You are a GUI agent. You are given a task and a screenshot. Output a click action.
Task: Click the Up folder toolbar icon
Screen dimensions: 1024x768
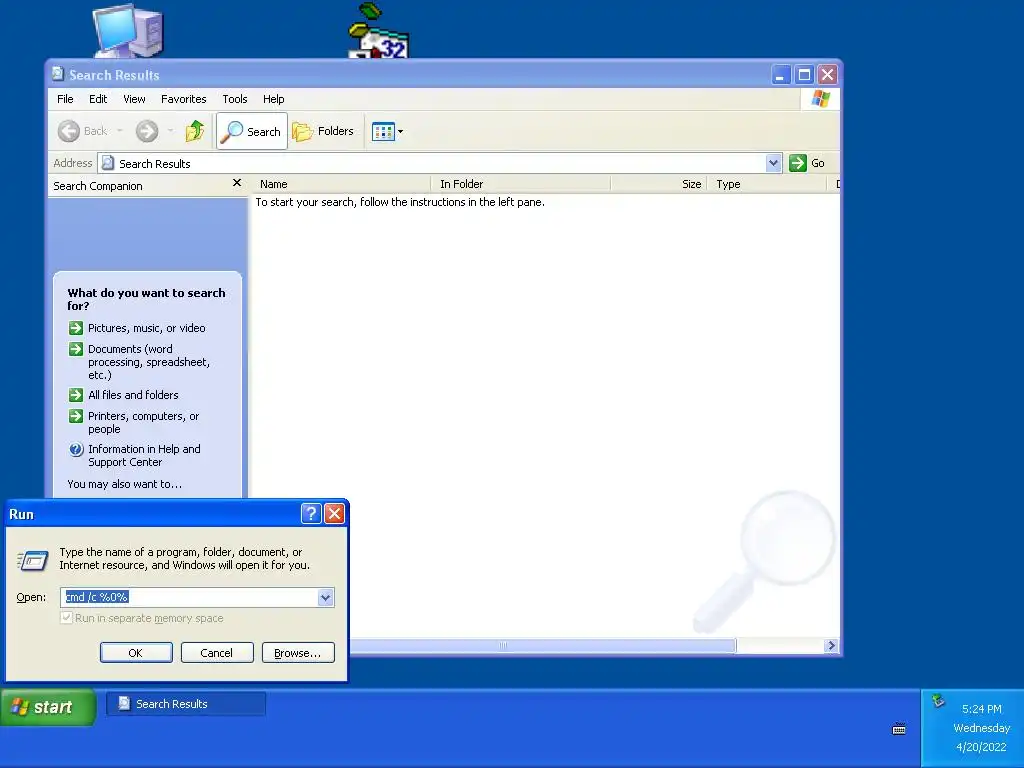pyautogui.click(x=195, y=131)
